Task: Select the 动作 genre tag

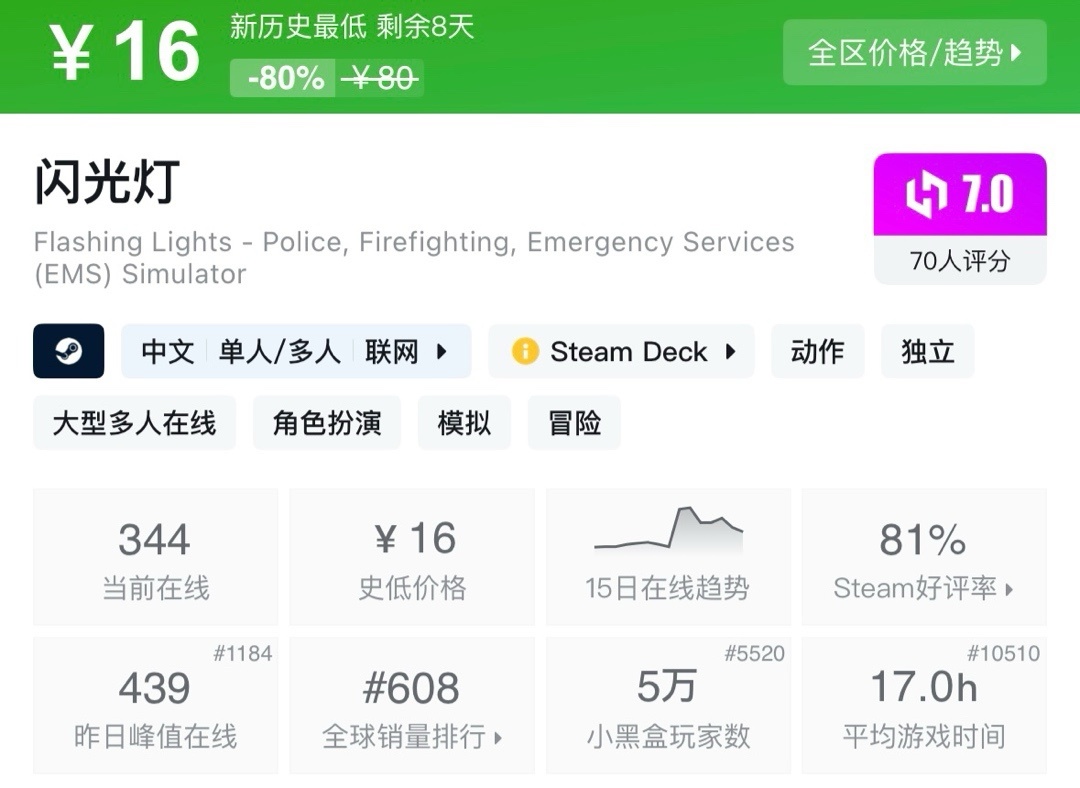Action: [817, 351]
